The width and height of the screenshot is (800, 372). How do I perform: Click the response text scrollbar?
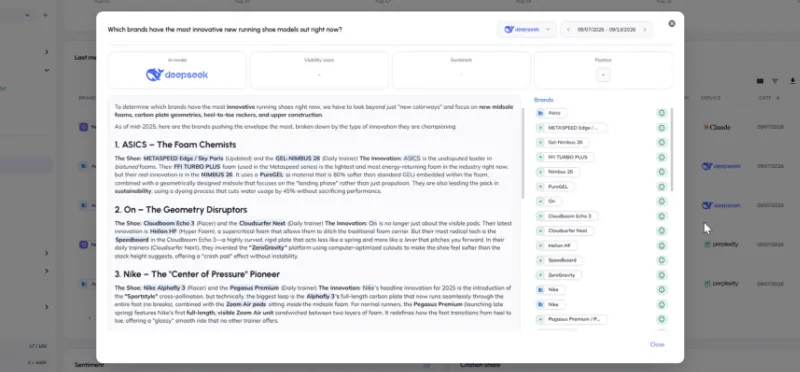(x=522, y=153)
